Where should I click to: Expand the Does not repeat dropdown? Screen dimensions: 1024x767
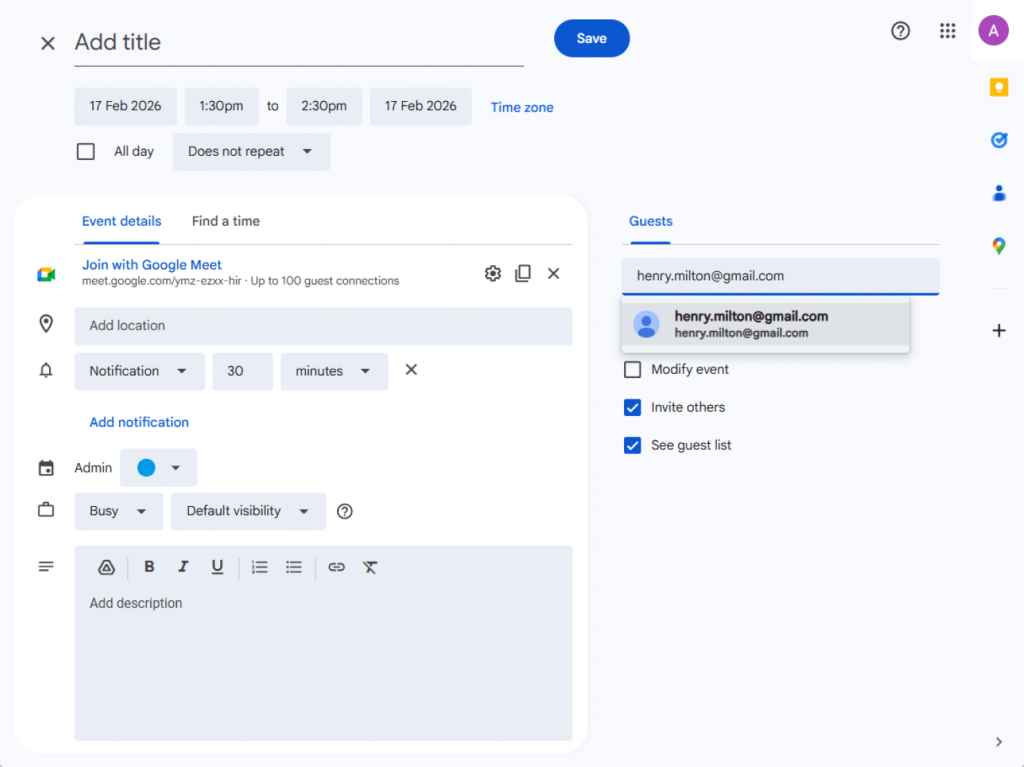click(x=250, y=152)
